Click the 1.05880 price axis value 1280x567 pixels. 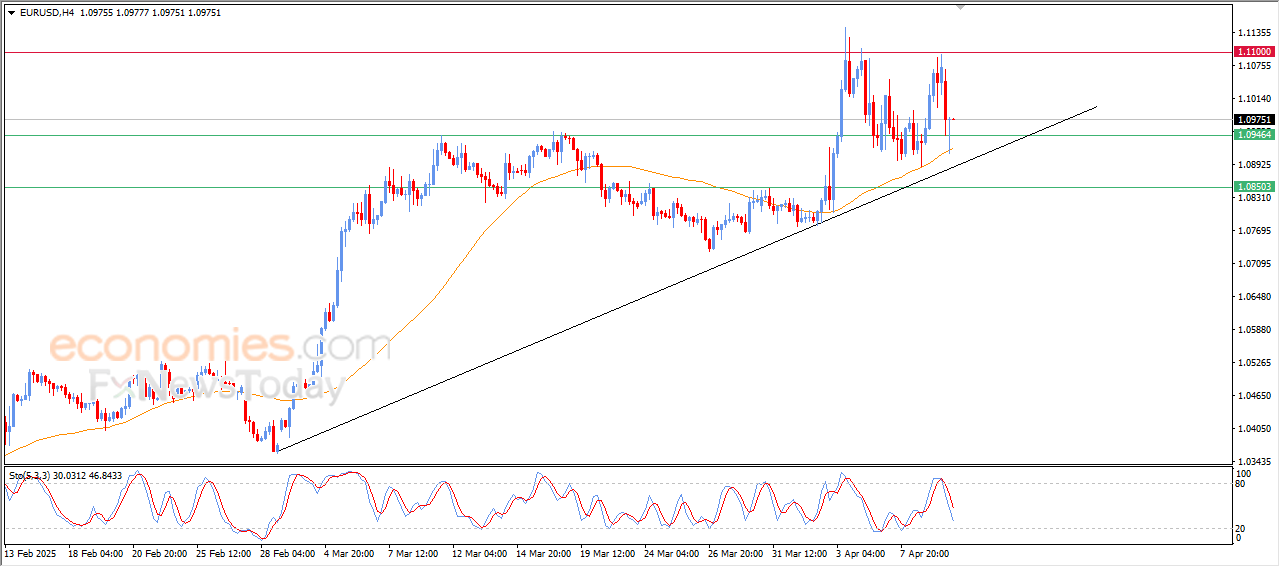[1255, 330]
